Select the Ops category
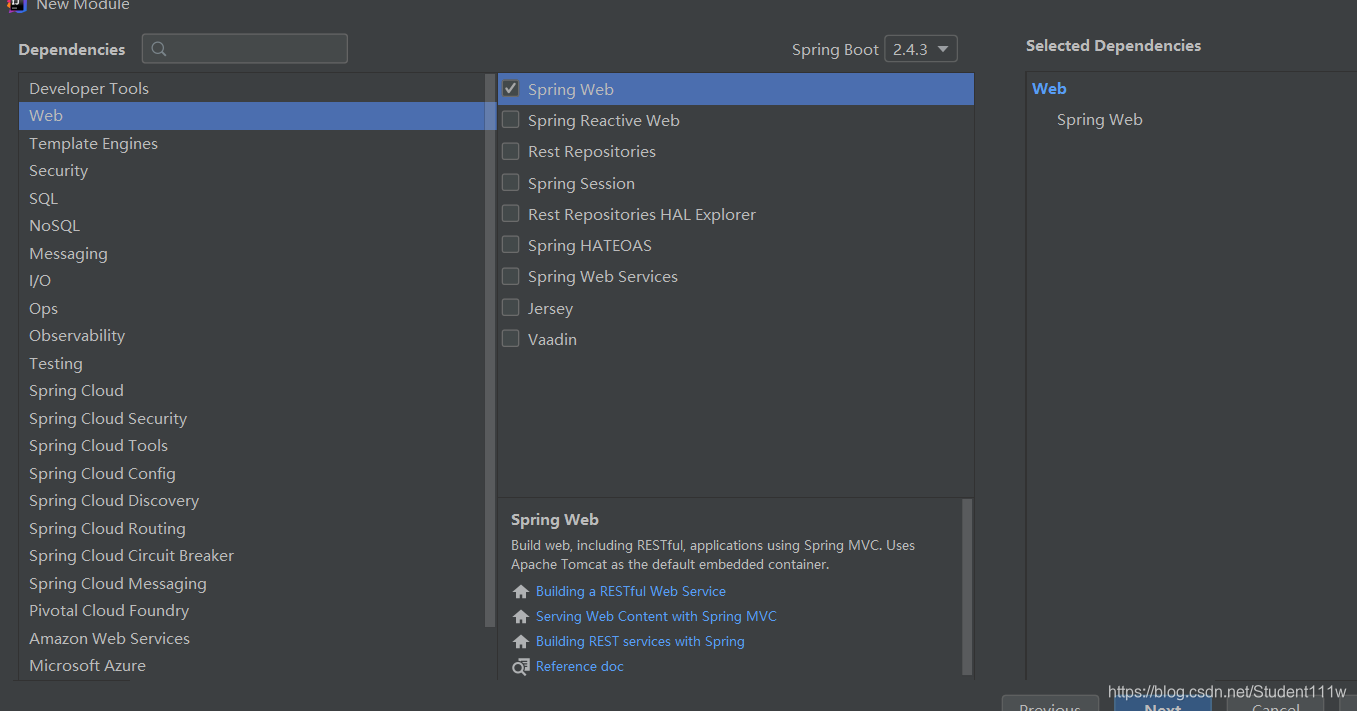 tap(251, 308)
